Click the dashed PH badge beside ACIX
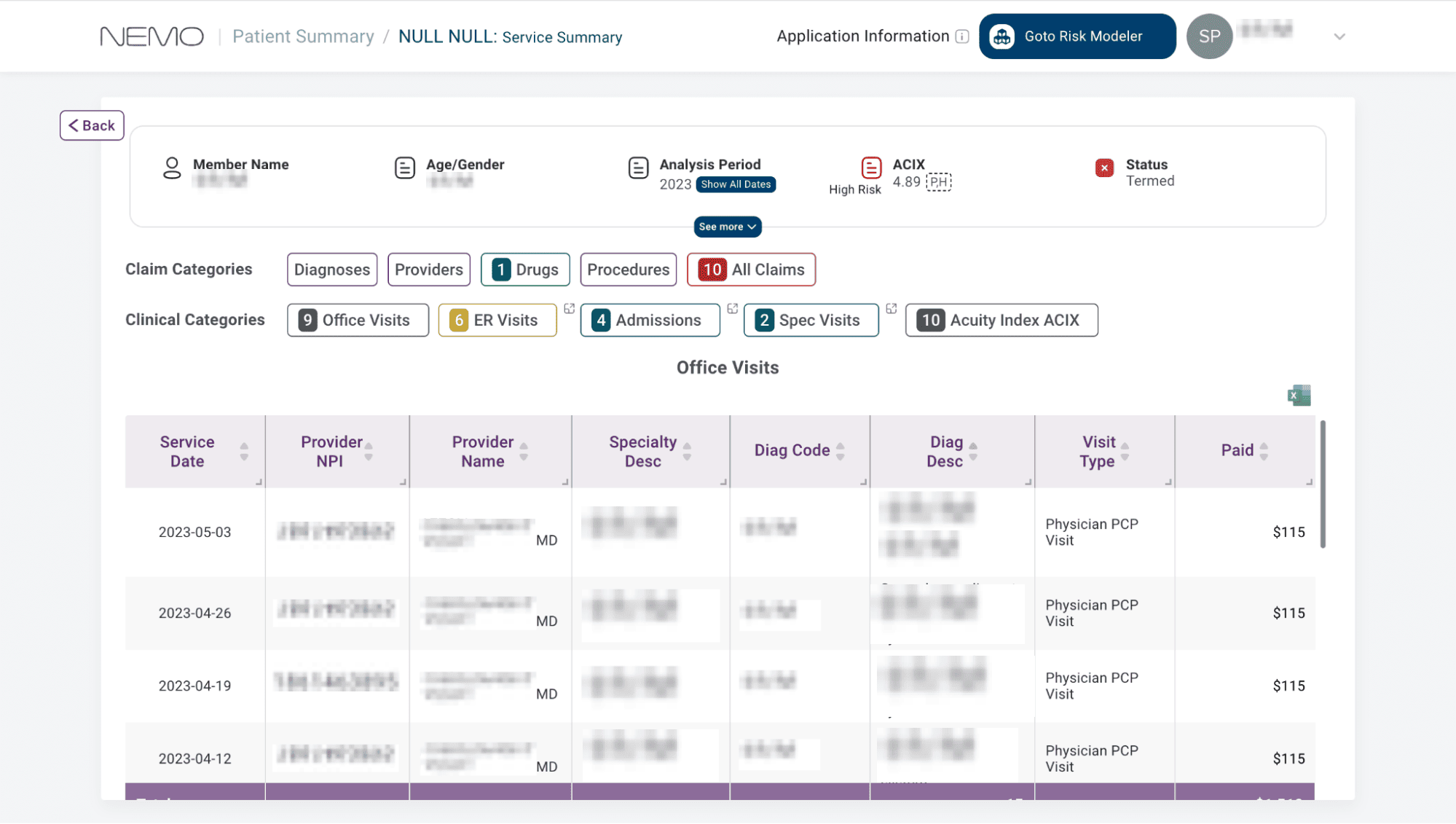The width and height of the screenshot is (1456, 824). click(938, 182)
